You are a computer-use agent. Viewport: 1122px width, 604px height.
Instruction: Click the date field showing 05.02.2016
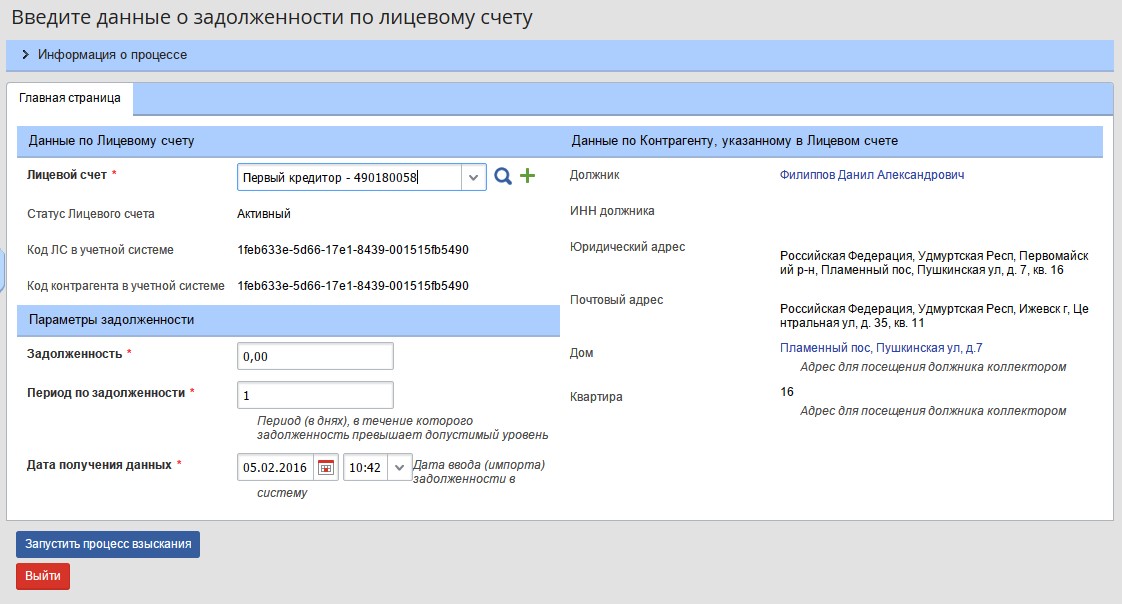click(x=275, y=467)
